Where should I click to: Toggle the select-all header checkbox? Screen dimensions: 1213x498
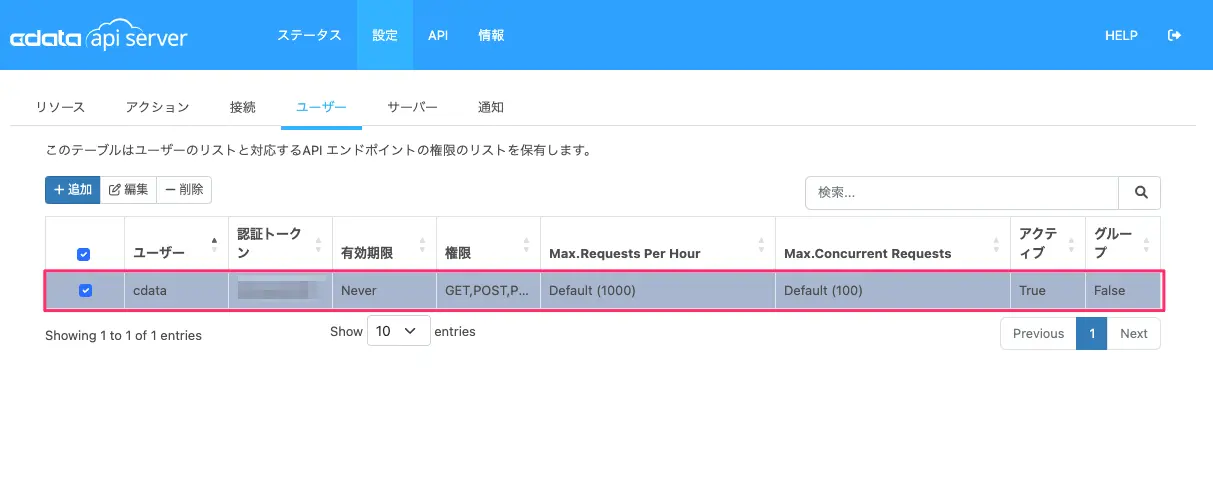coord(84,254)
